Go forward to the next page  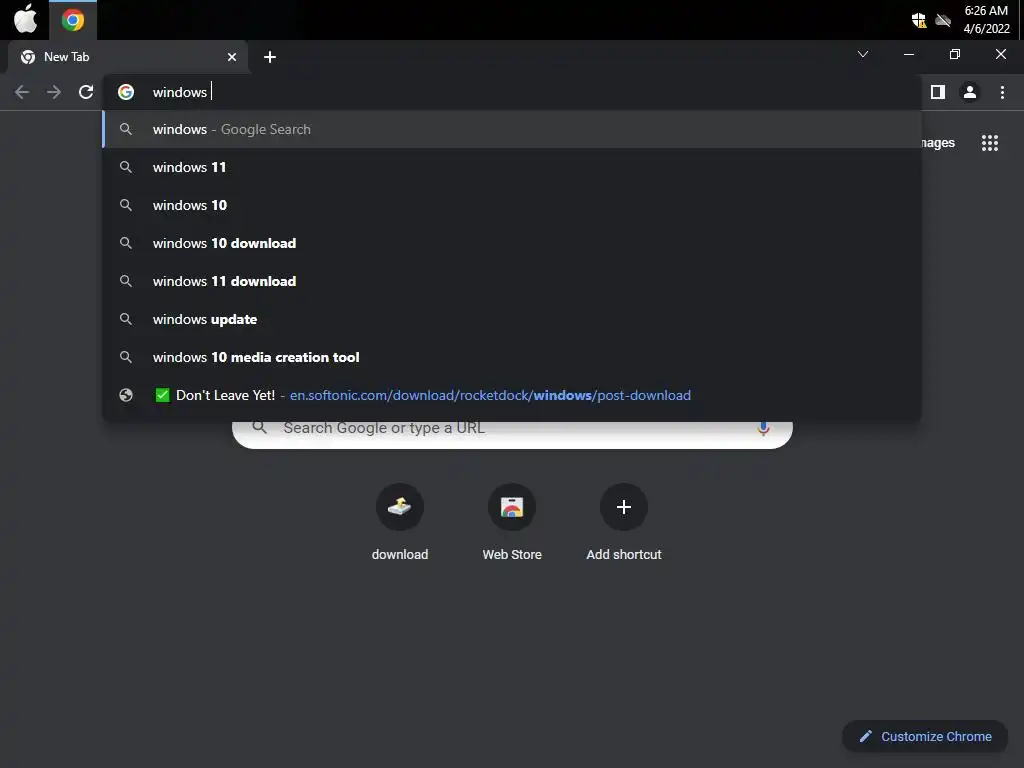tap(54, 92)
